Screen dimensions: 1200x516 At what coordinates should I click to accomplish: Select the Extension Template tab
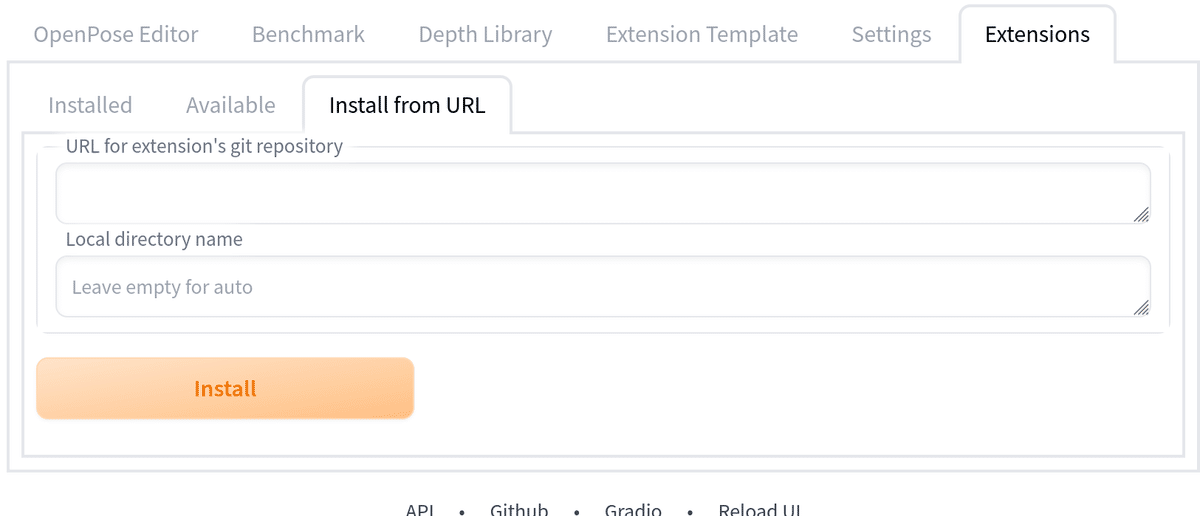tap(702, 34)
